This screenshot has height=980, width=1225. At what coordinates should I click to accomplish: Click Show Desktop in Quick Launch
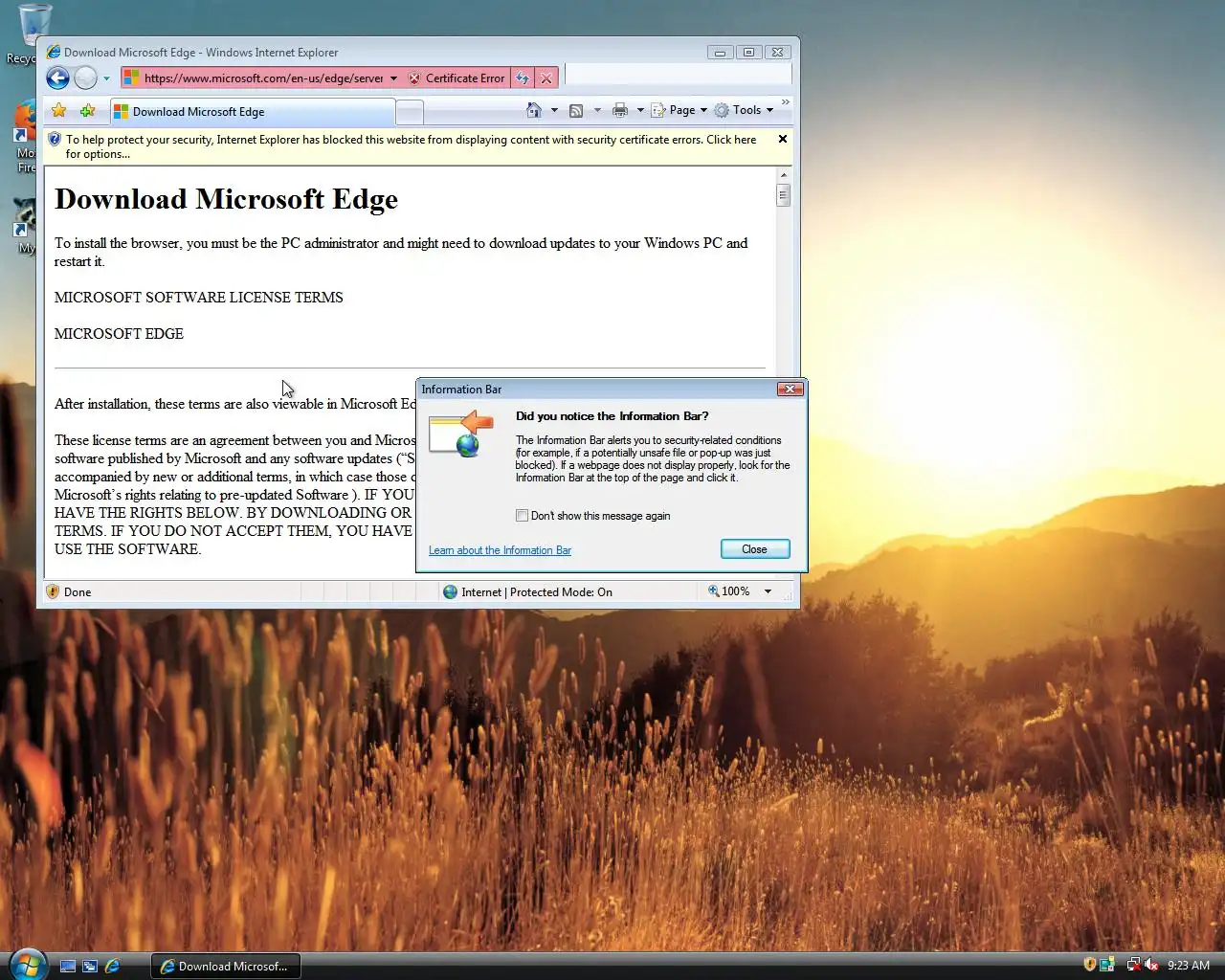(x=68, y=967)
